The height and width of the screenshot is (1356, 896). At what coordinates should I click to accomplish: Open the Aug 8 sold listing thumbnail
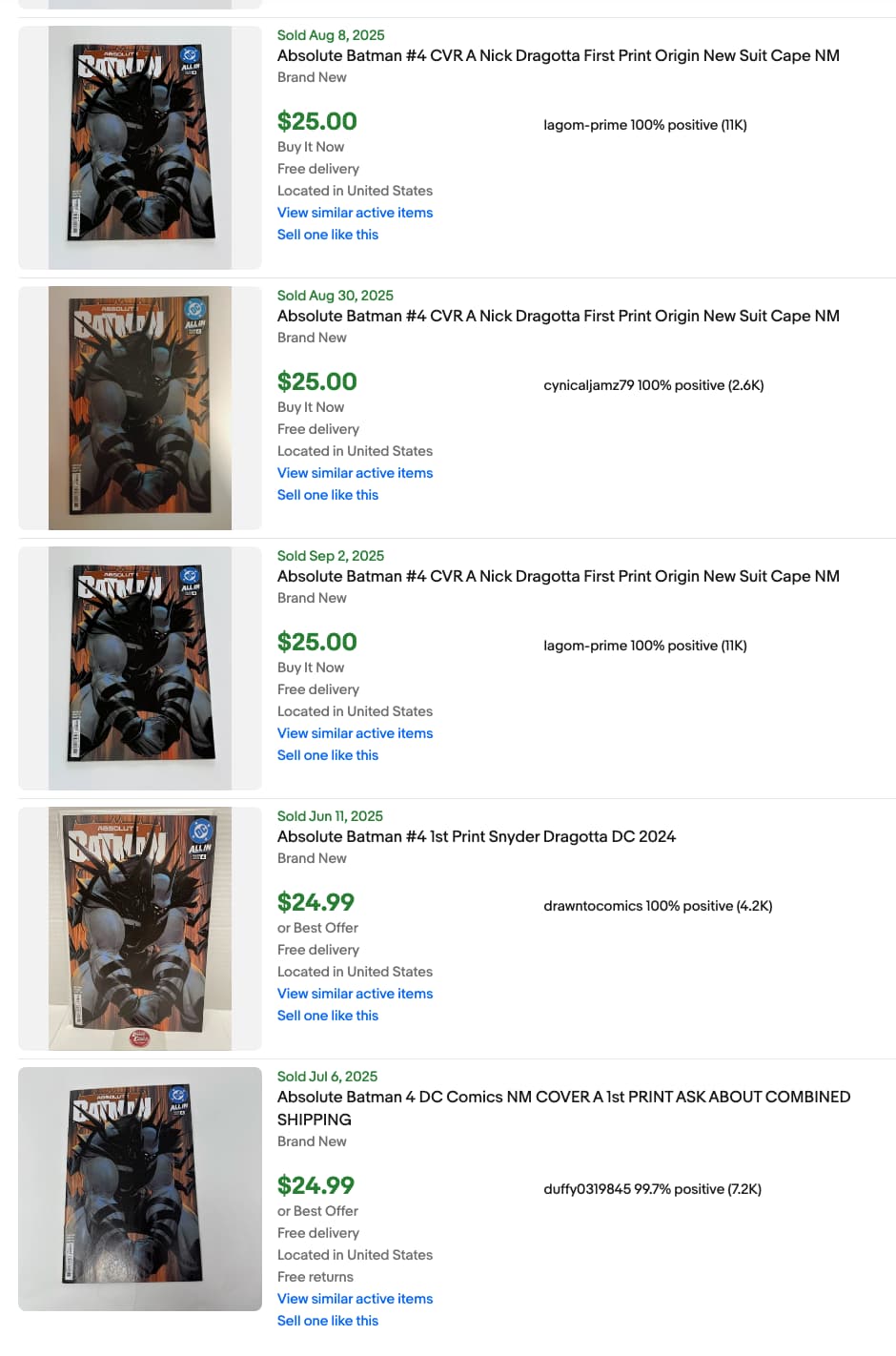coord(140,148)
